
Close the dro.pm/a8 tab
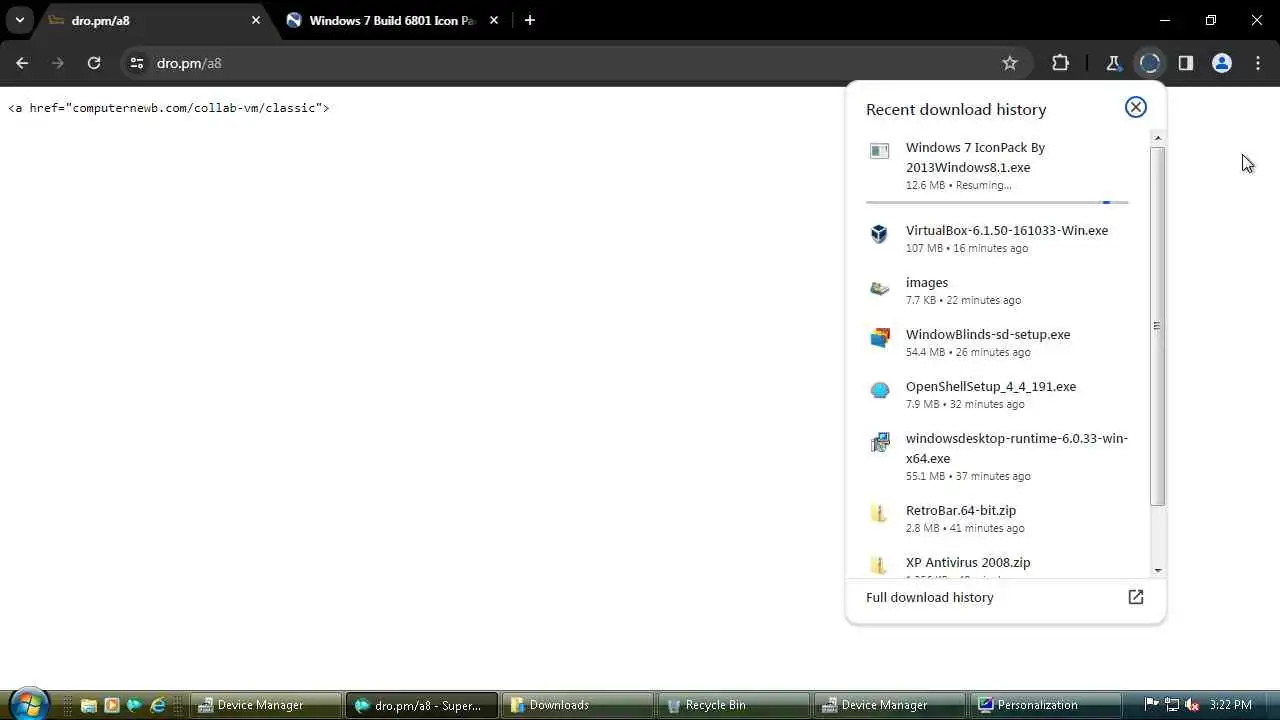(256, 20)
